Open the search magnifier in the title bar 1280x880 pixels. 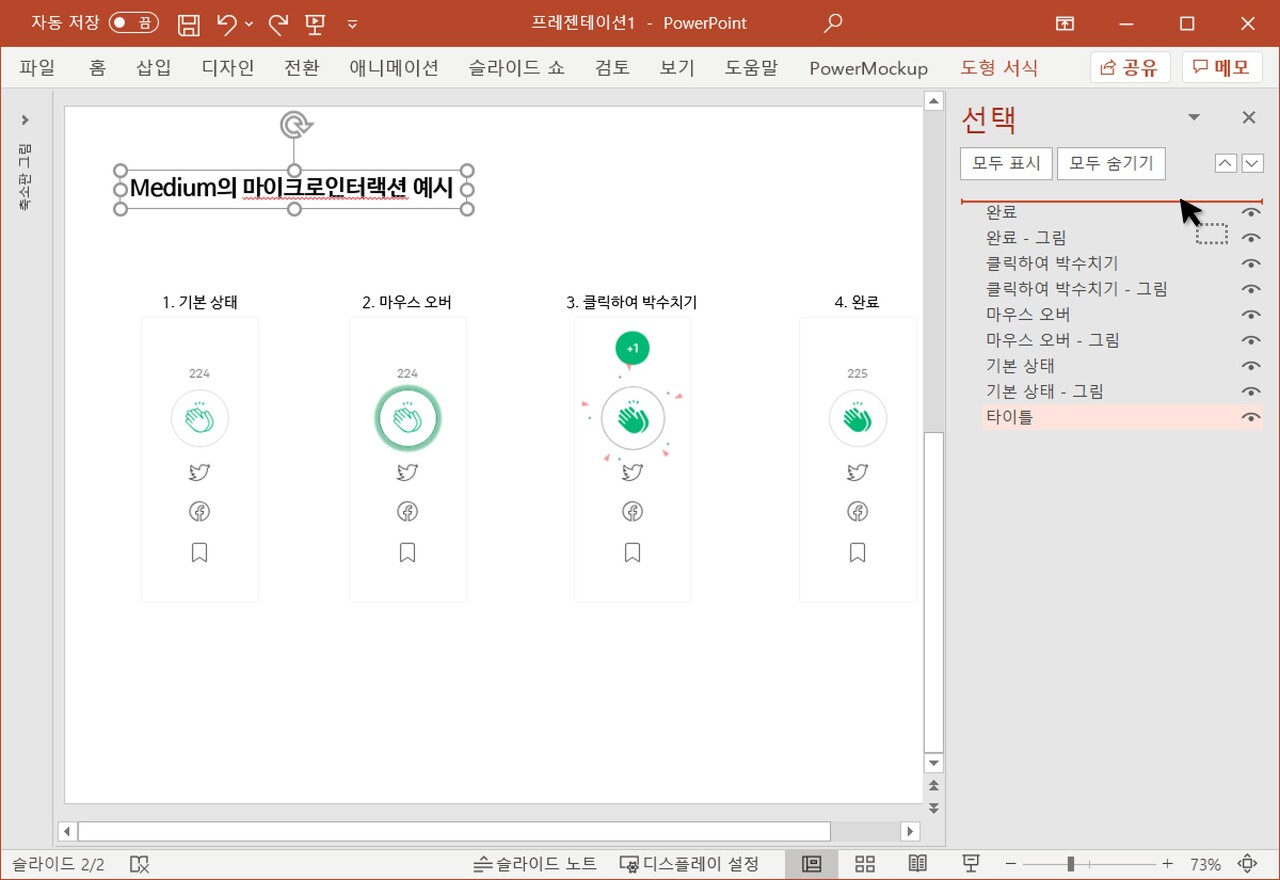832,23
